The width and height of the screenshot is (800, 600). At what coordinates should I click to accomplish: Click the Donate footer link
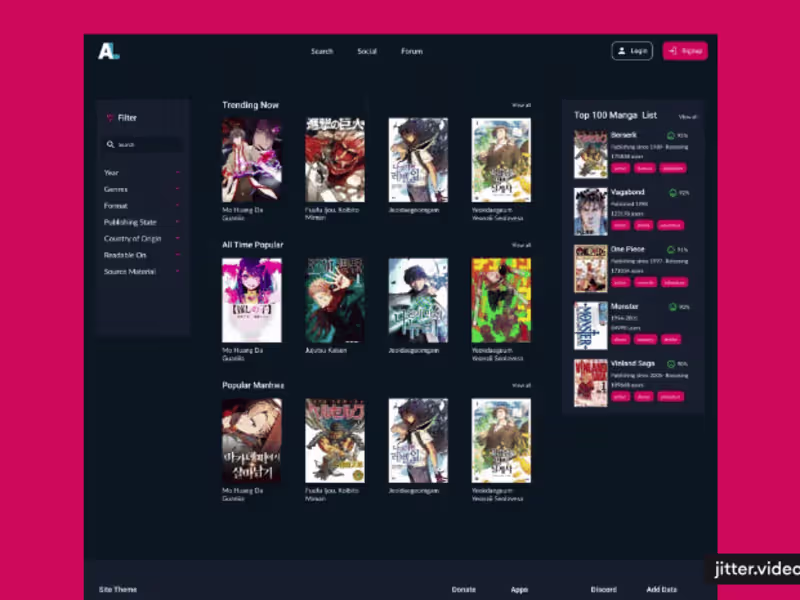pyautogui.click(x=464, y=589)
